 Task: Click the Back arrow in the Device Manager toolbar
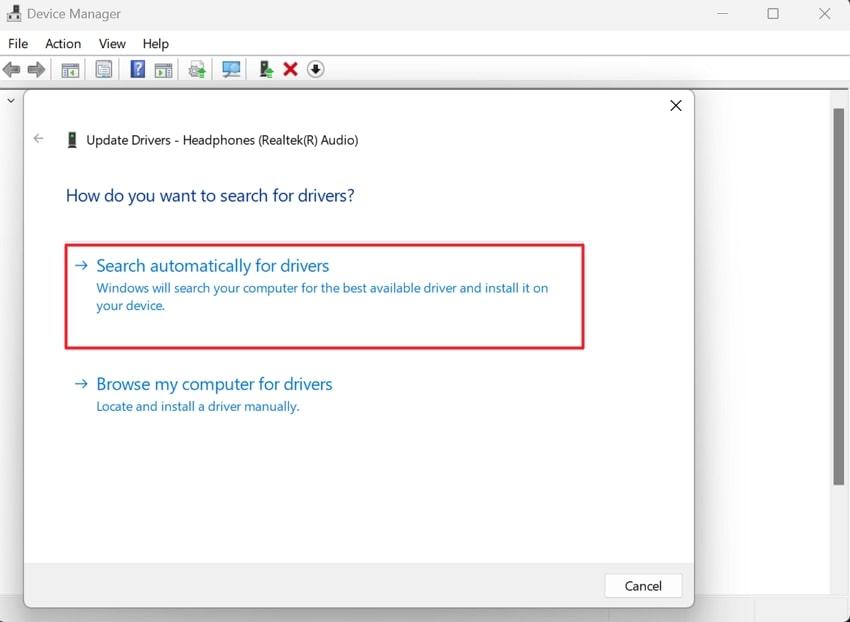pos(11,69)
